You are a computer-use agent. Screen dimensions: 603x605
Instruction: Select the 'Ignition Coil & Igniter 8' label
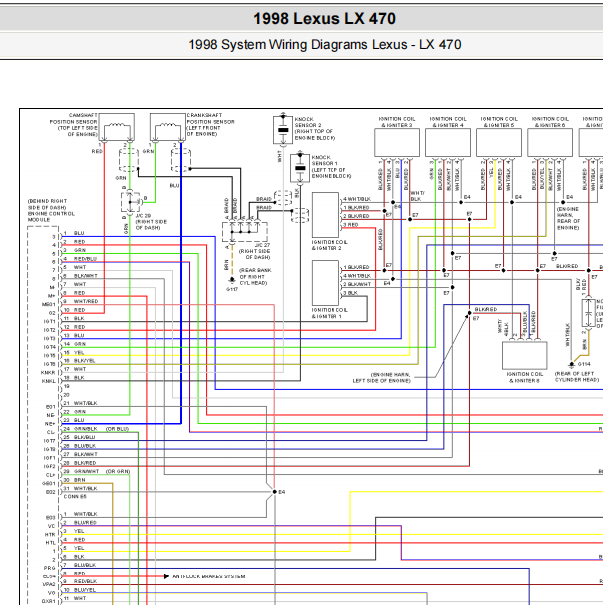(x=525, y=377)
